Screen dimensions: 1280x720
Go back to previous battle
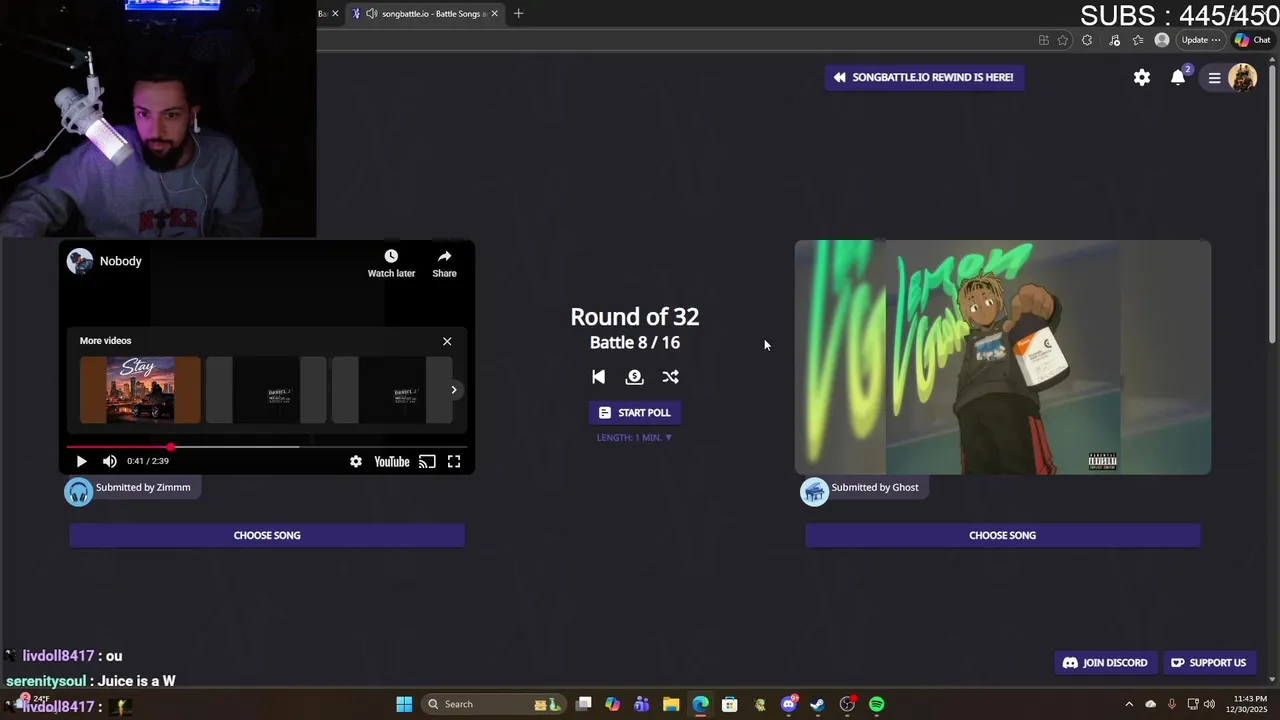click(x=598, y=377)
